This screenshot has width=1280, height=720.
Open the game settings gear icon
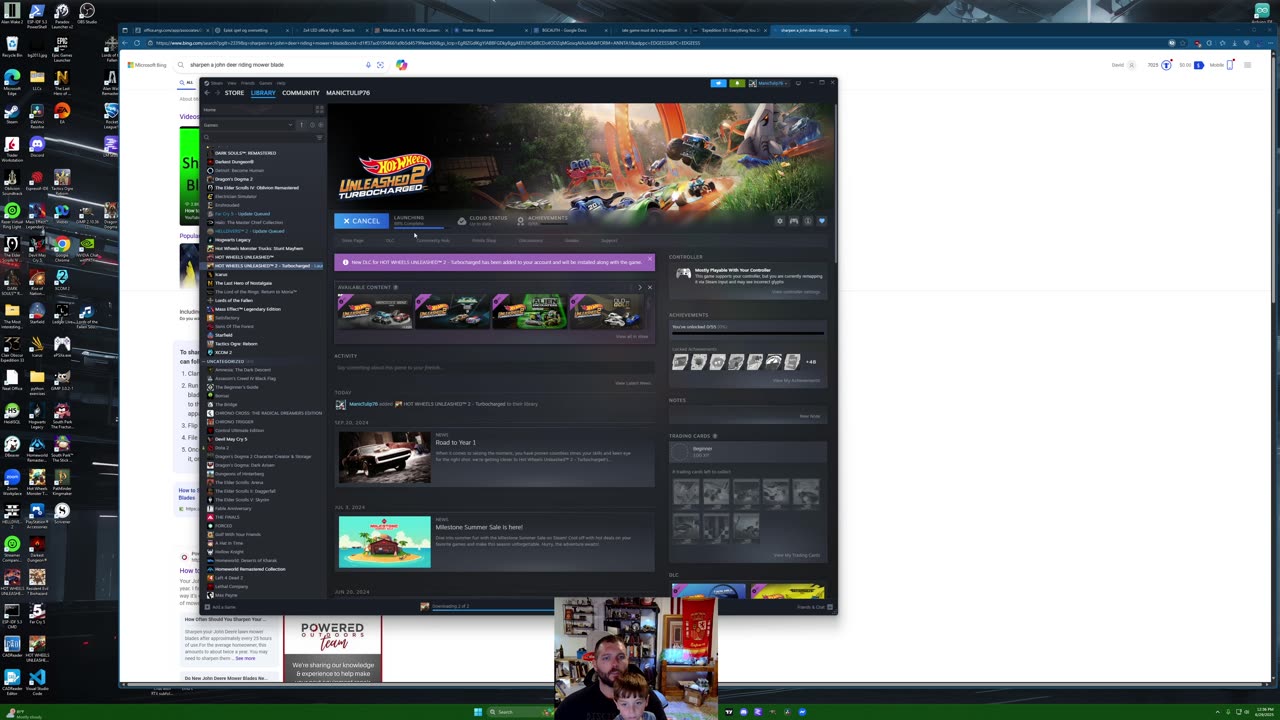coord(780,221)
